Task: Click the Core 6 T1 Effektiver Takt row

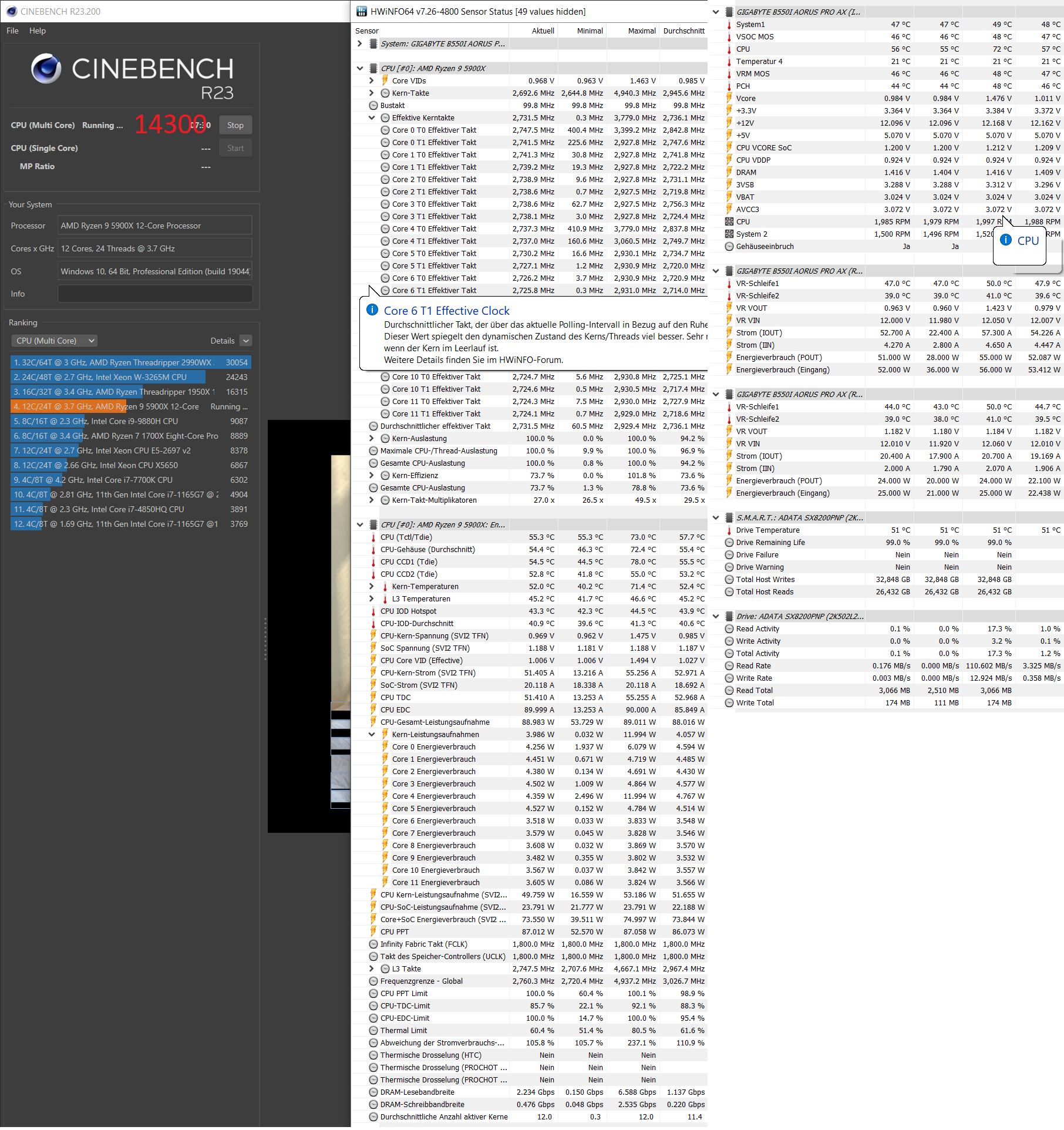Action: pyautogui.click(x=530, y=290)
